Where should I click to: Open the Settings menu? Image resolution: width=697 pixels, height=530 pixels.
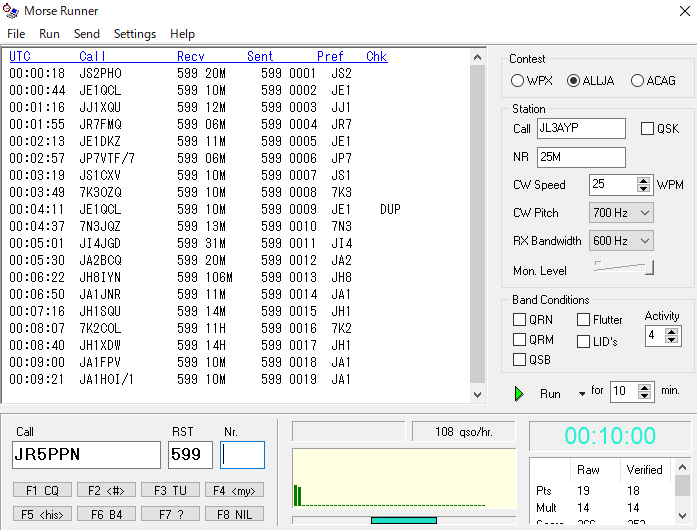[135, 34]
